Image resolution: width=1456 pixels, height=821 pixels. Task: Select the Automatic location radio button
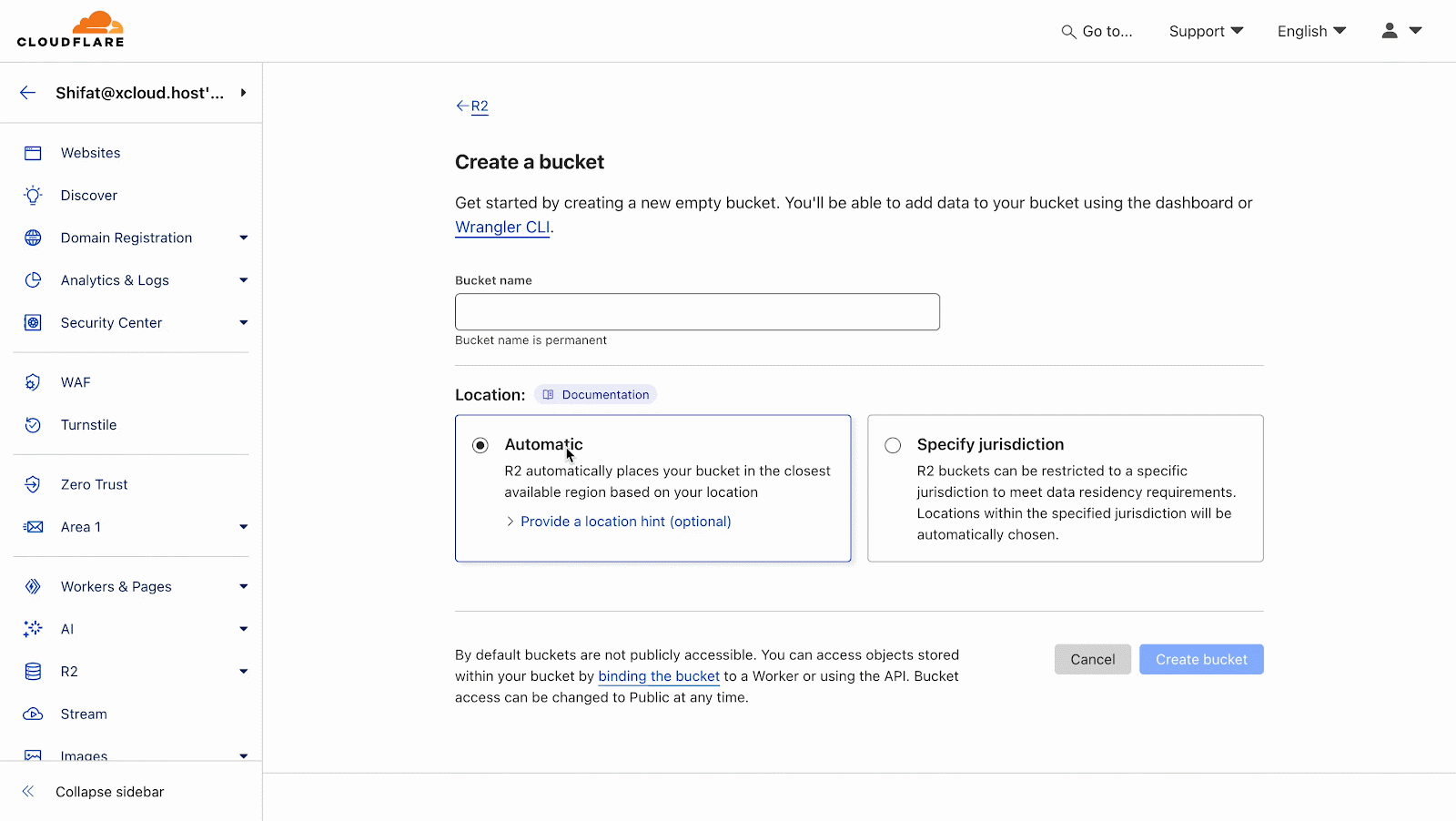click(480, 445)
